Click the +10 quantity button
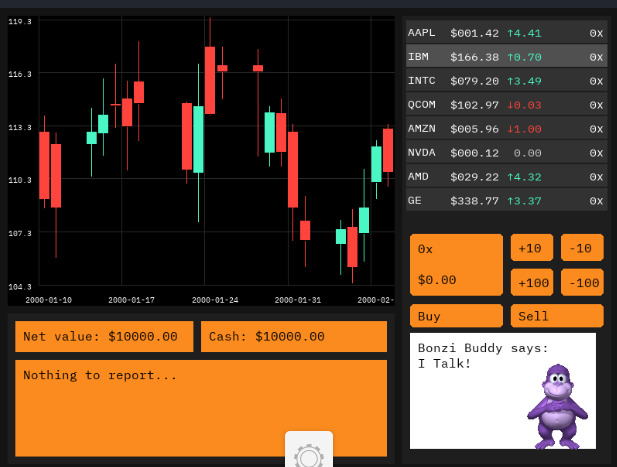This screenshot has width=617, height=467. (x=532, y=248)
